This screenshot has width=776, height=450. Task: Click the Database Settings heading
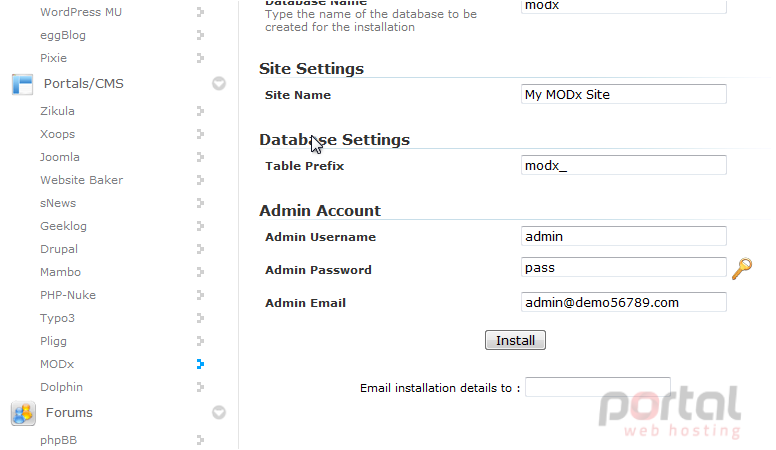pyautogui.click(x=335, y=140)
